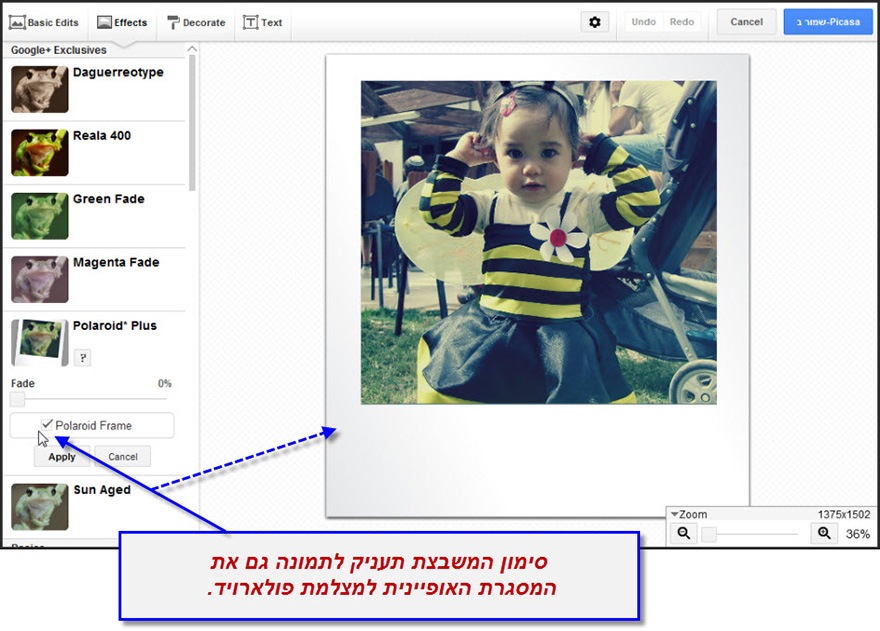The width and height of the screenshot is (880, 631).
Task: Open the settings gear menu
Action: coord(595,21)
